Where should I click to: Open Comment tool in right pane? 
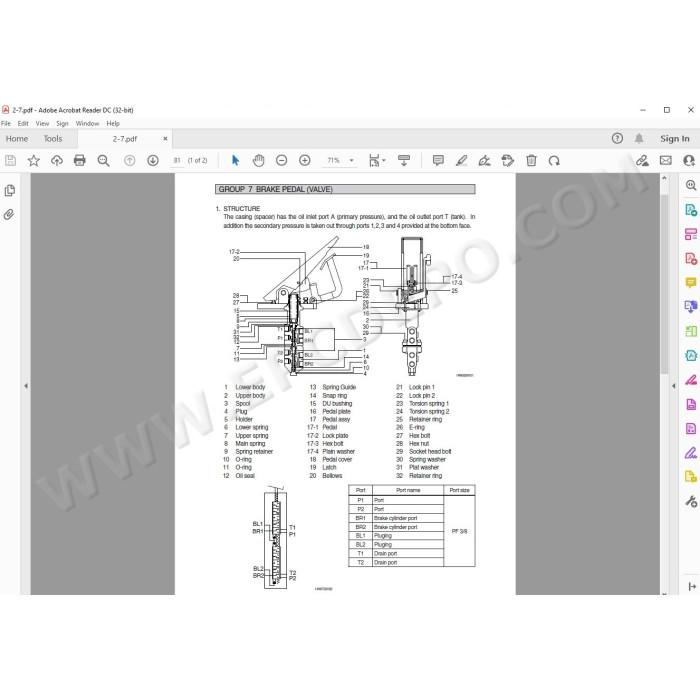(691, 283)
